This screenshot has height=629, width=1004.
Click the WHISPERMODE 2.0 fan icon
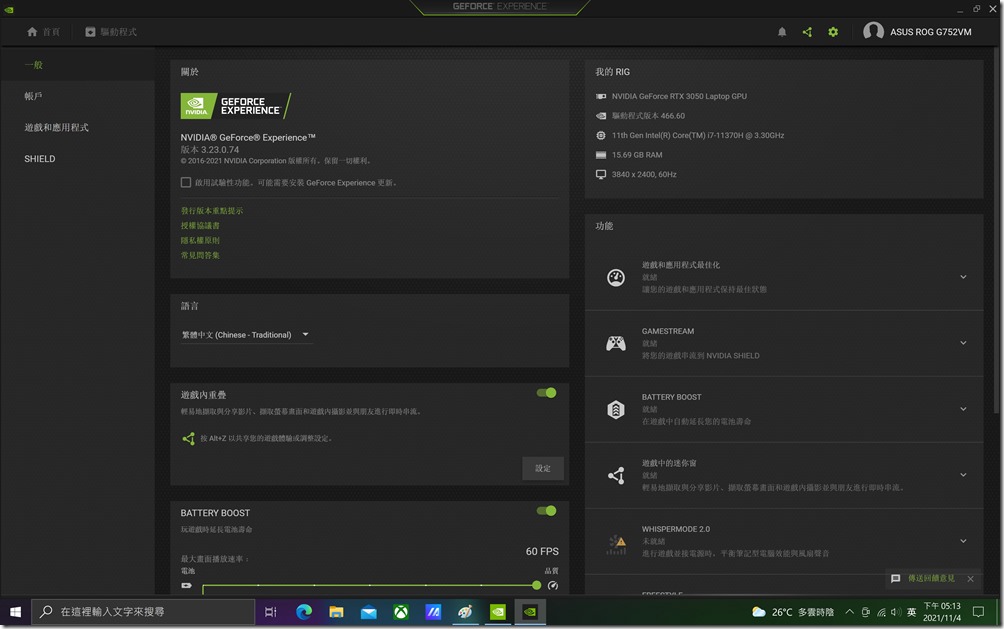(615, 541)
